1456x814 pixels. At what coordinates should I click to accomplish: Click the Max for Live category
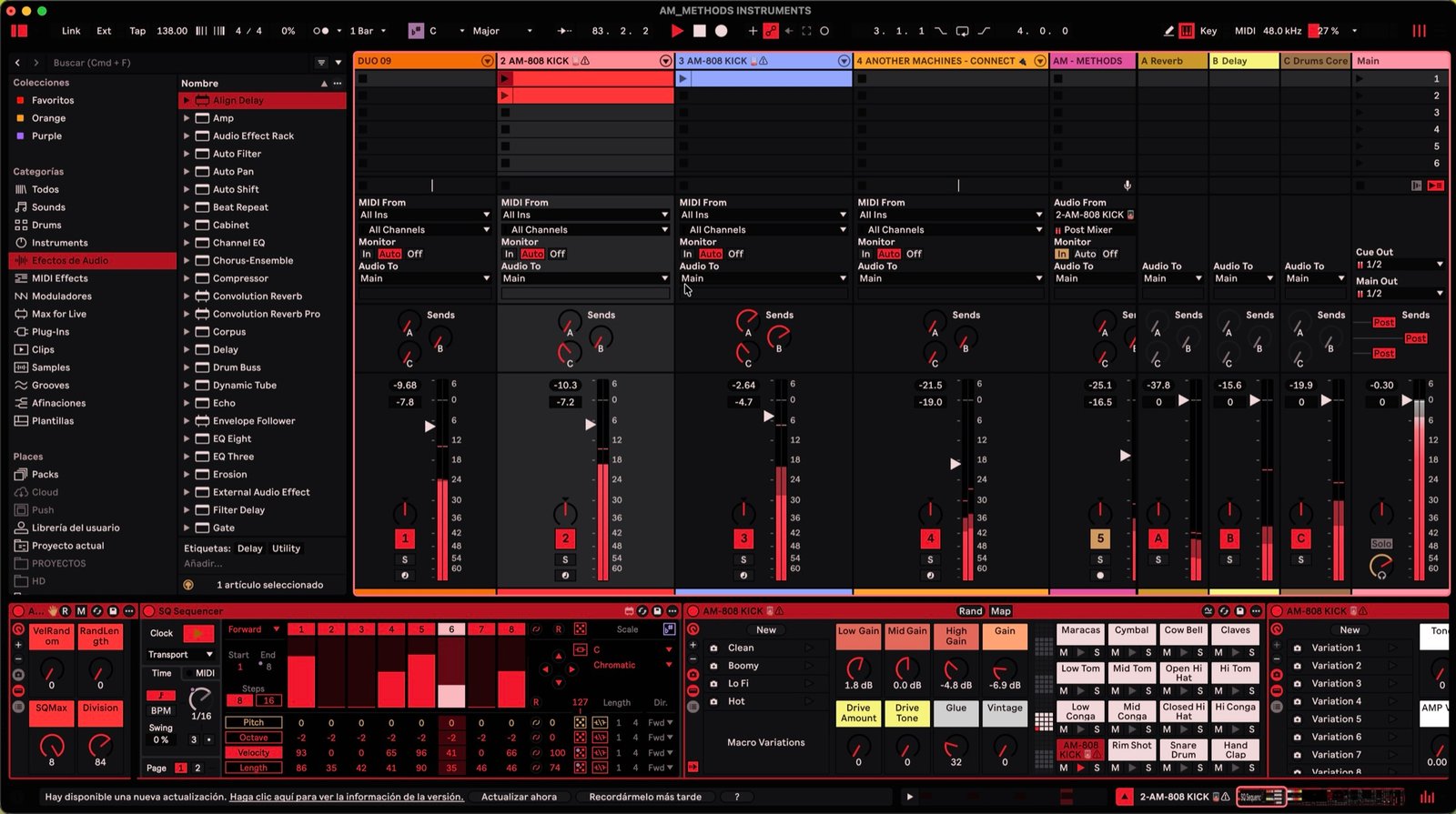point(59,314)
